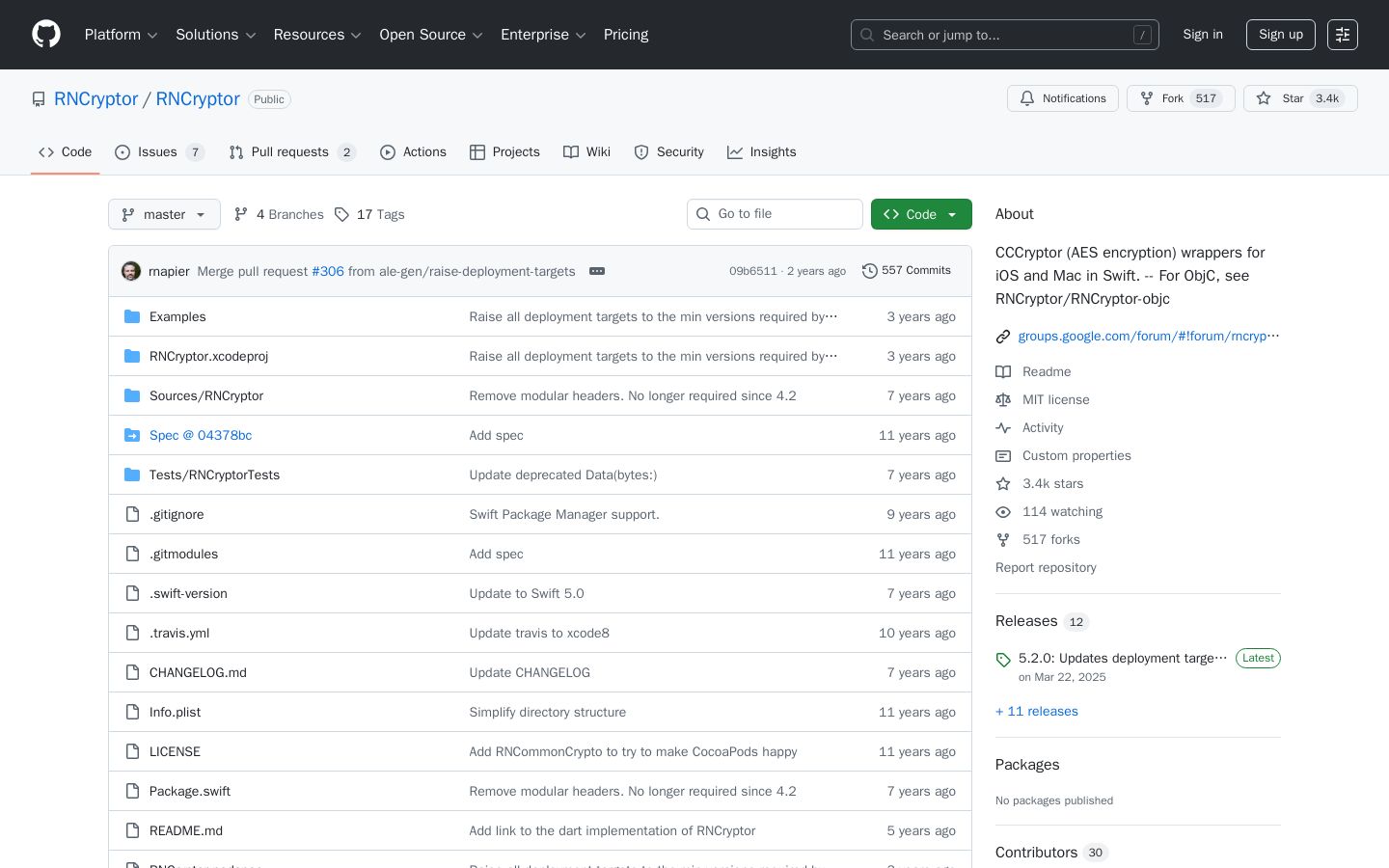This screenshot has height=868, width=1389.
Task: Click the .gitmodules file icon
Action: point(132,554)
